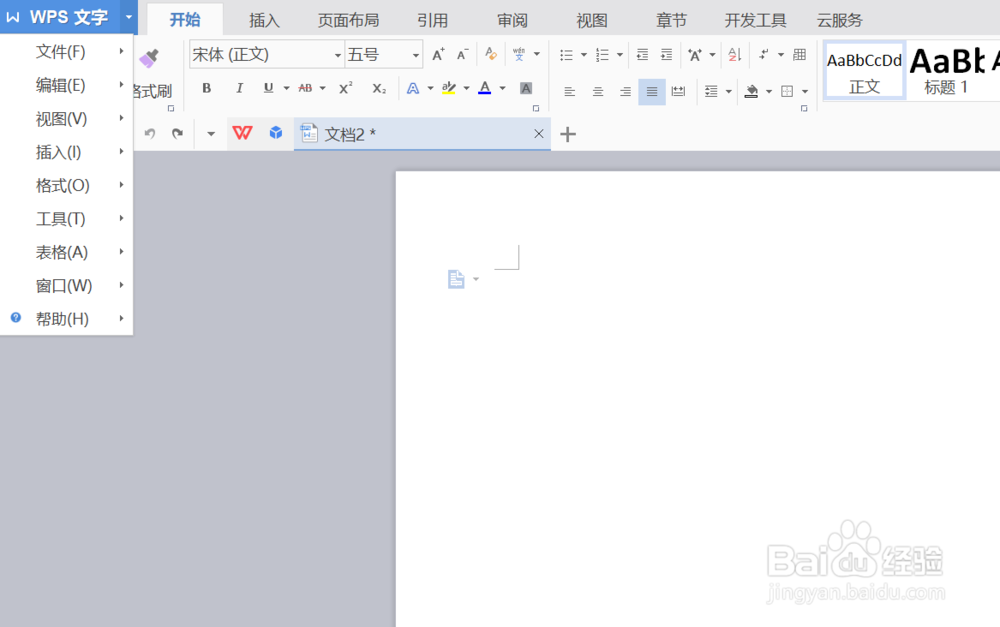Select the 格式刷 (Format Painter) tool

pos(151,59)
